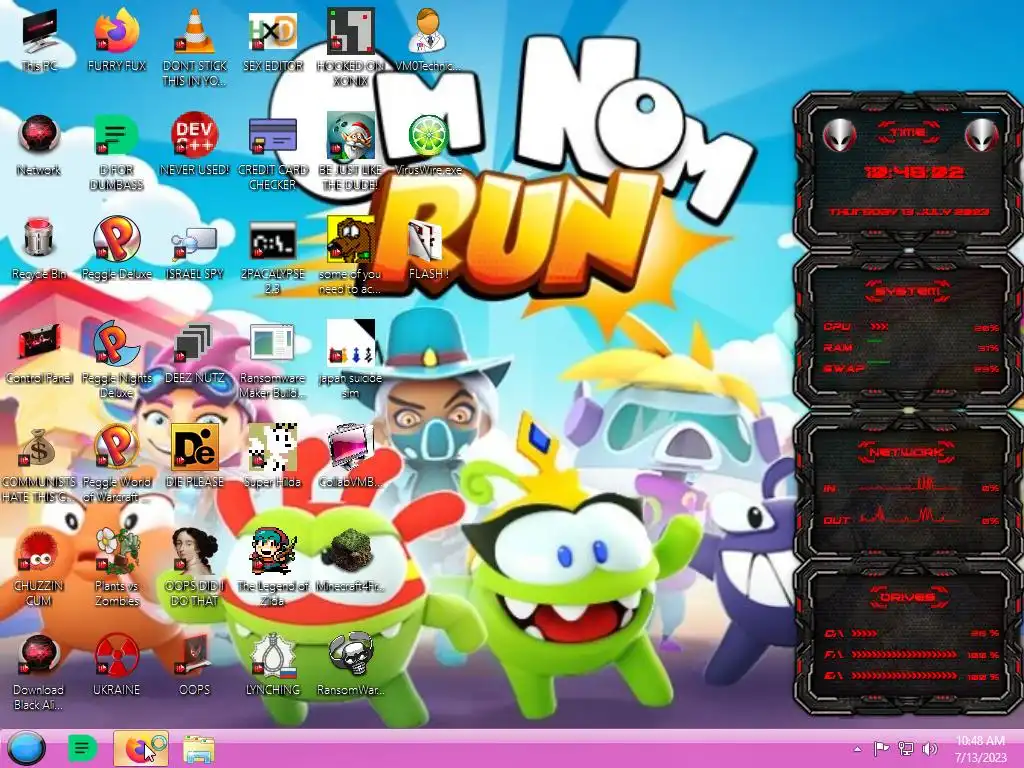This screenshot has width=1024, height=768.
Task: Switch to Firefox in the taskbar
Action: [140, 748]
